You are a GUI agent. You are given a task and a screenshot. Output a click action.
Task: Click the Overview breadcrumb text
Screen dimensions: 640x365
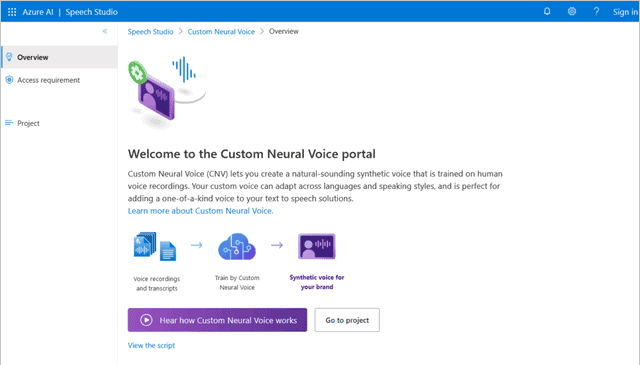pos(284,31)
